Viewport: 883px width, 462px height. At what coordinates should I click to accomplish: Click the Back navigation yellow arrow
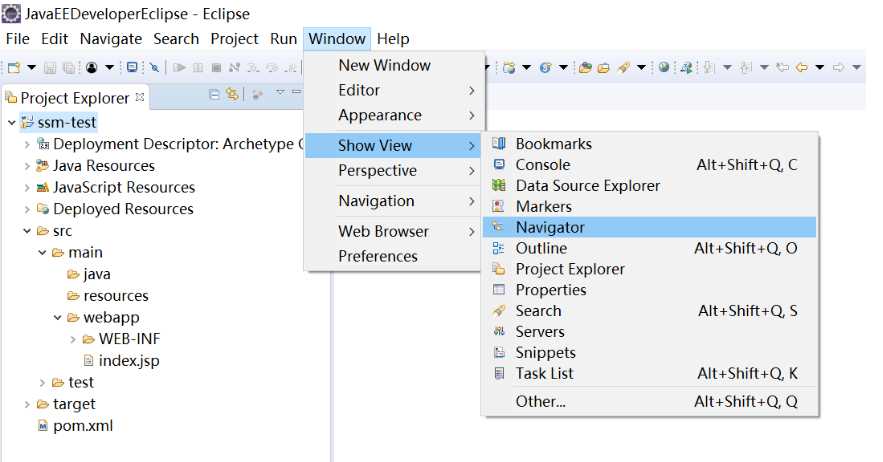801,68
